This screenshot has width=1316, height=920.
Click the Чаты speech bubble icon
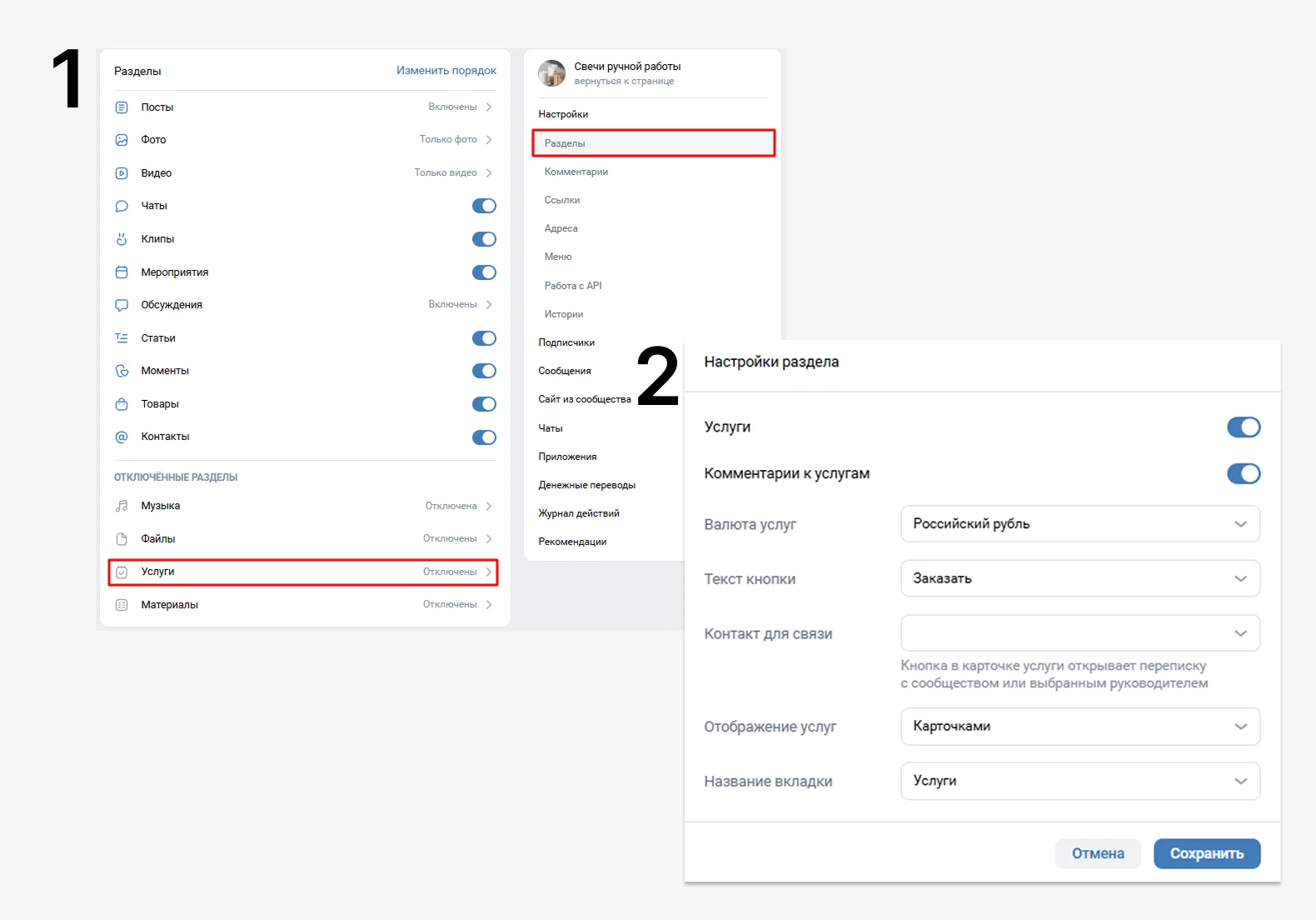click(x=122, y=206)
